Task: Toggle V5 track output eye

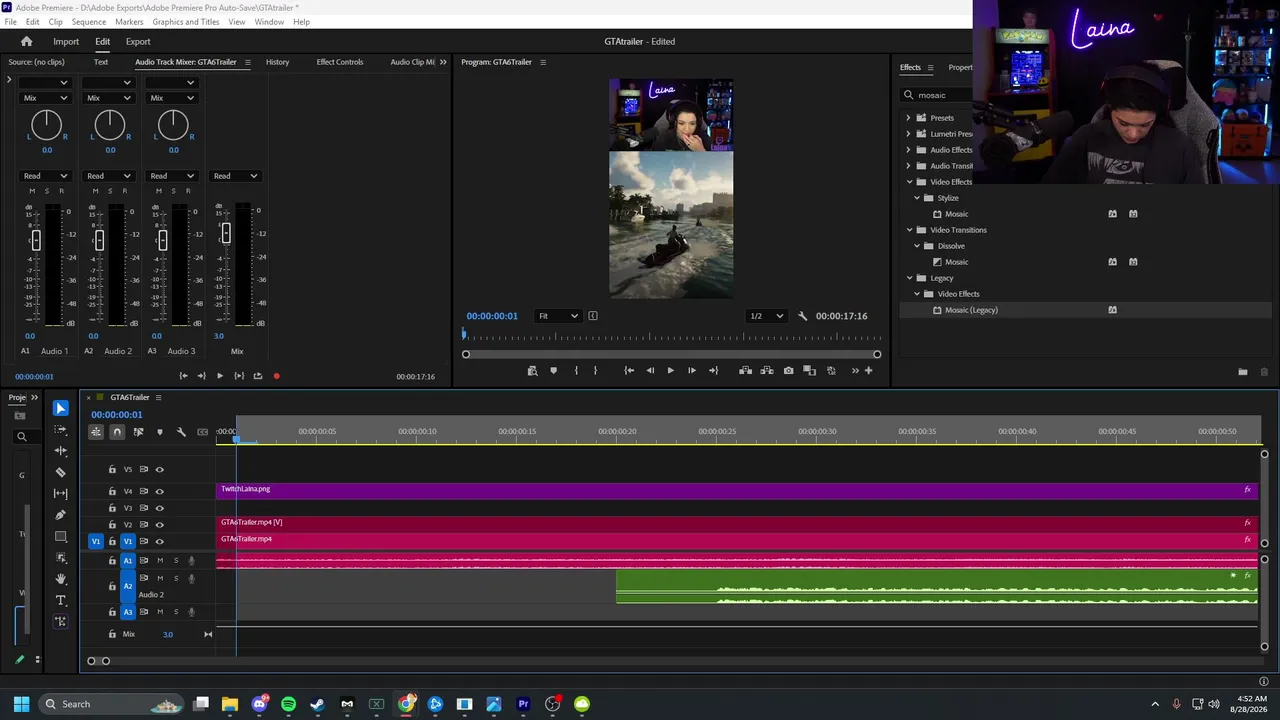Action: [x=159, y=469]
